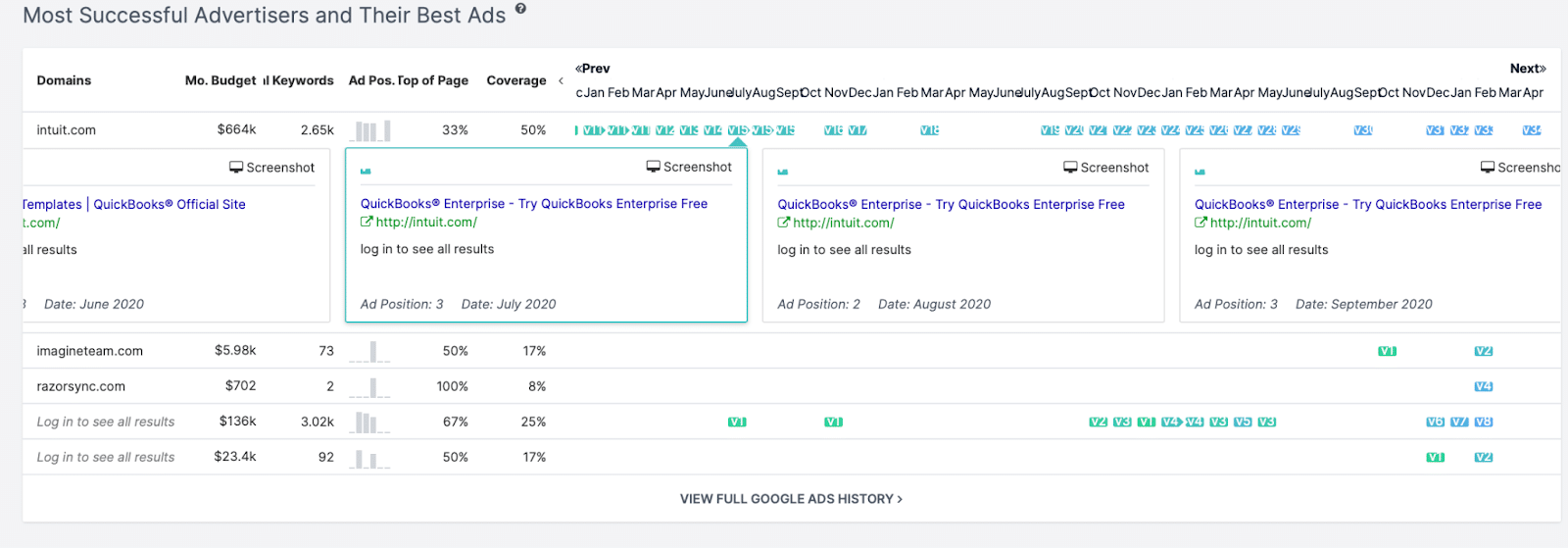Click locked domain in $136k budget row

pos(106,422)
